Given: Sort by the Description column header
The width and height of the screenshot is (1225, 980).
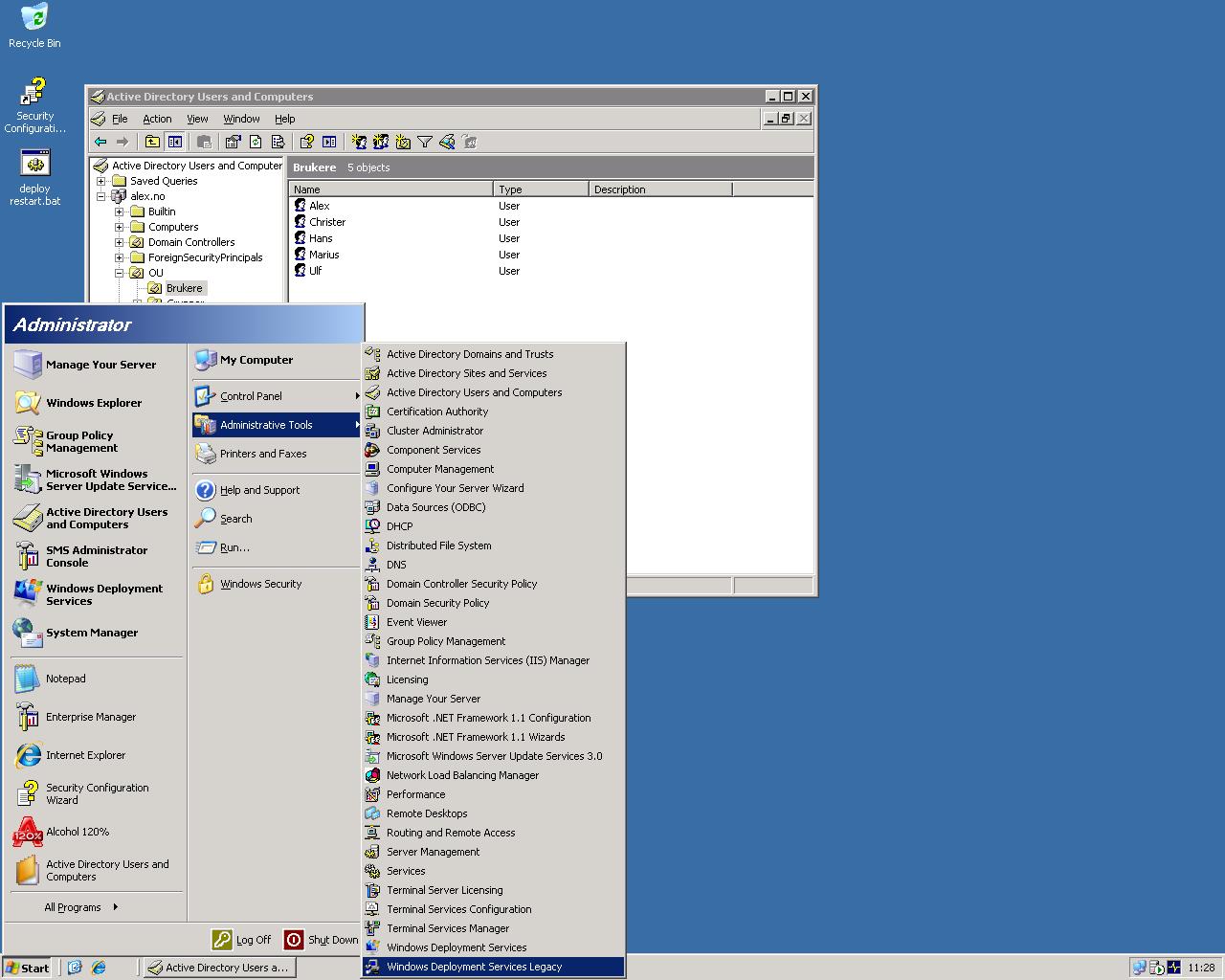Looking at the screenshot, I should point(660,189).
